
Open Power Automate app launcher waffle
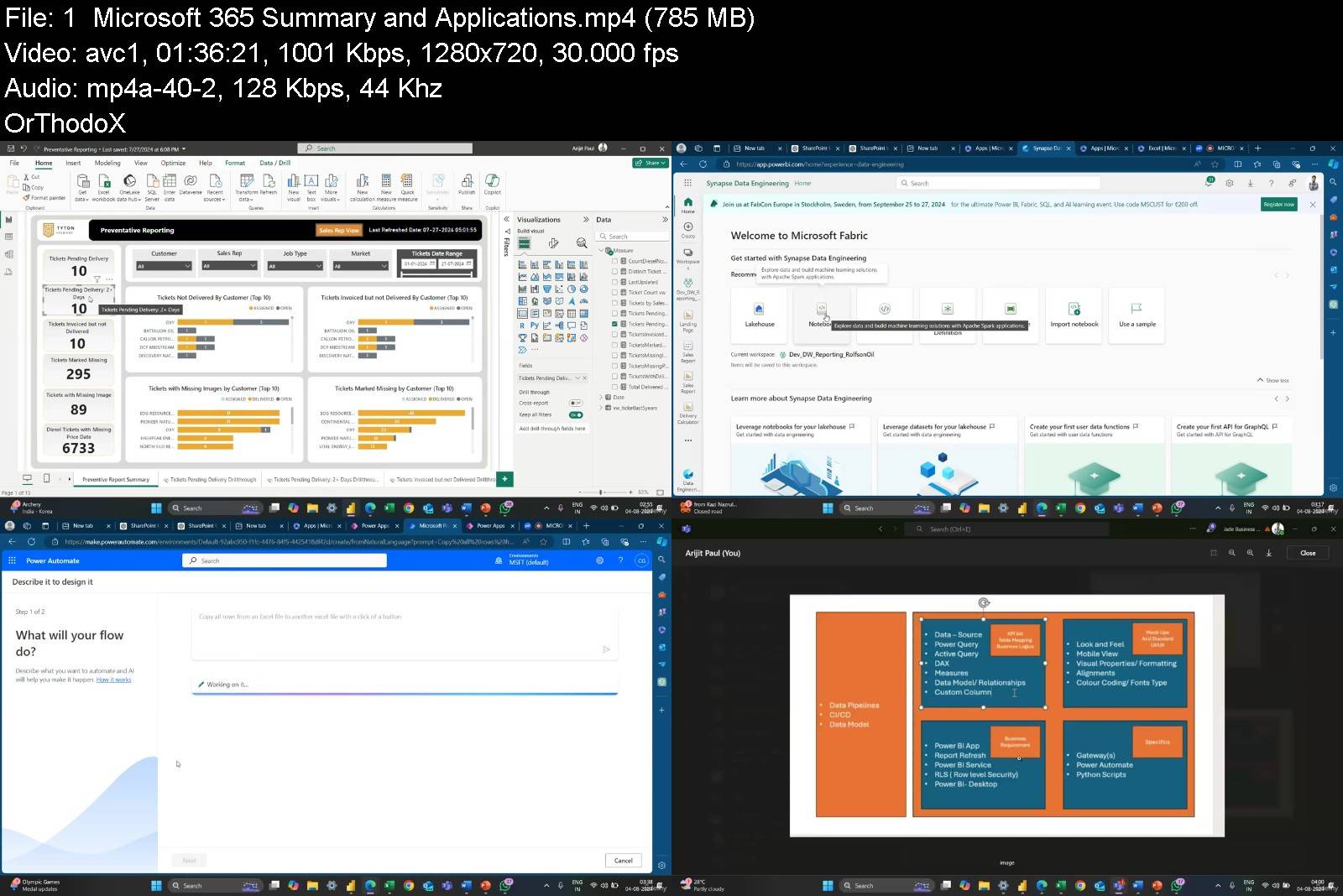(x=12, y=560)
